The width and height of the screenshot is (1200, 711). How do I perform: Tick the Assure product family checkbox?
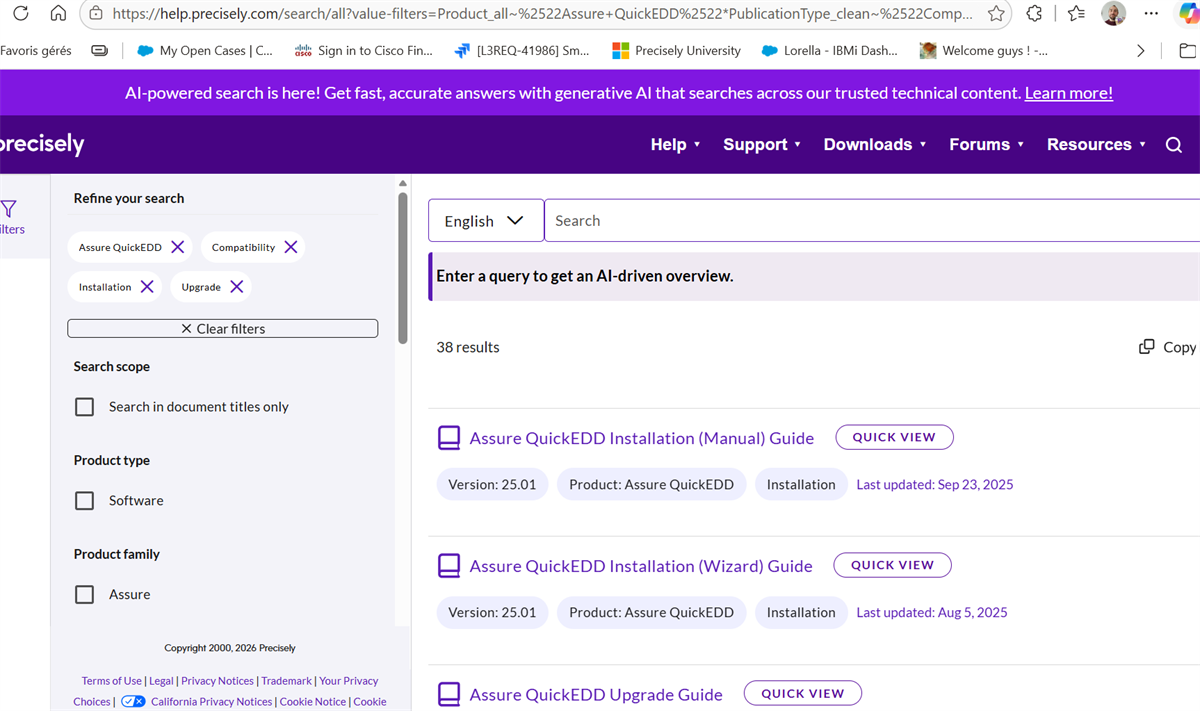[x=85, y=595]
